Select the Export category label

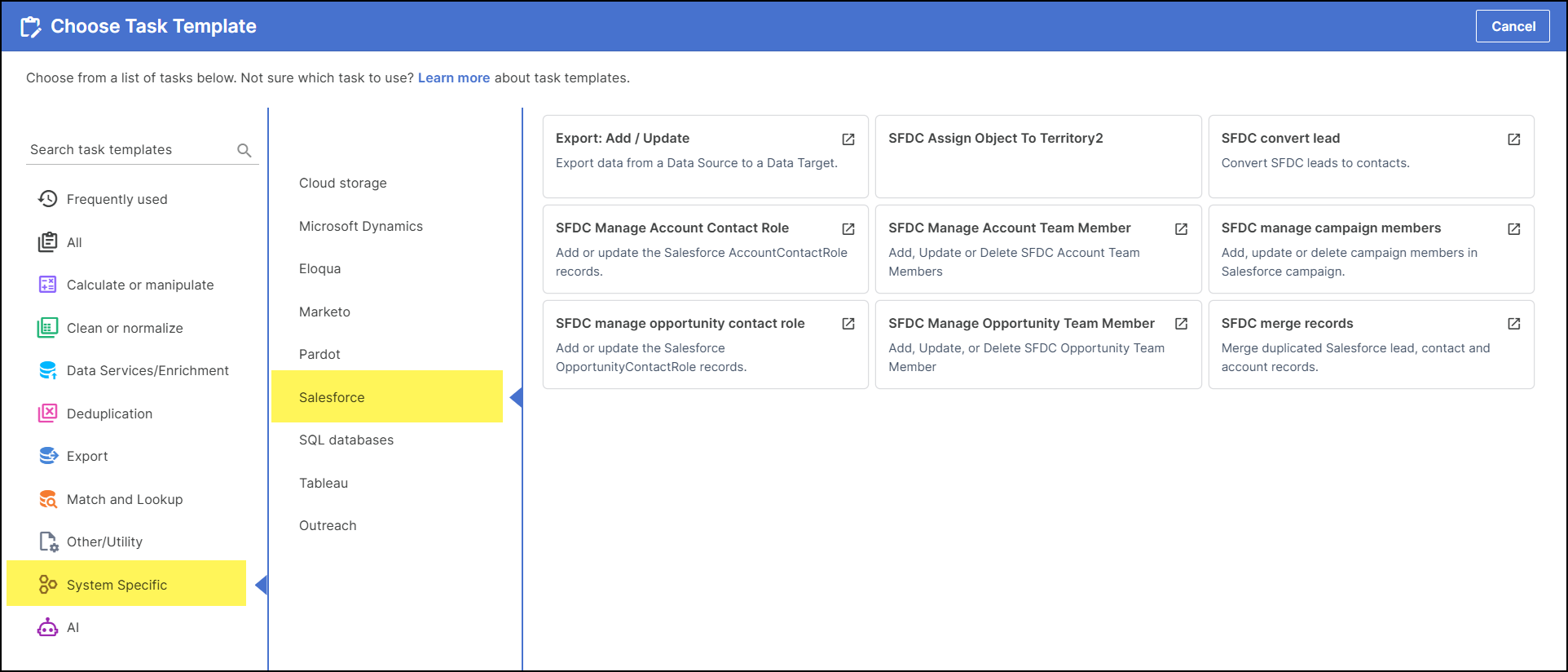[x=87, y=456]
